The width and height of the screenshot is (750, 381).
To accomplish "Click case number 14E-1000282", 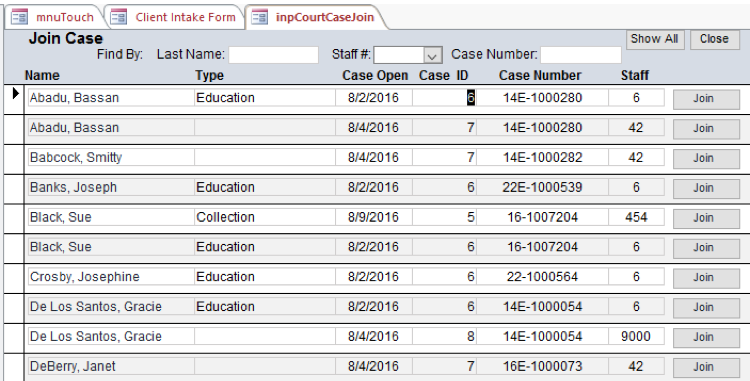I will pyautogui.click(x=542, y=157).
